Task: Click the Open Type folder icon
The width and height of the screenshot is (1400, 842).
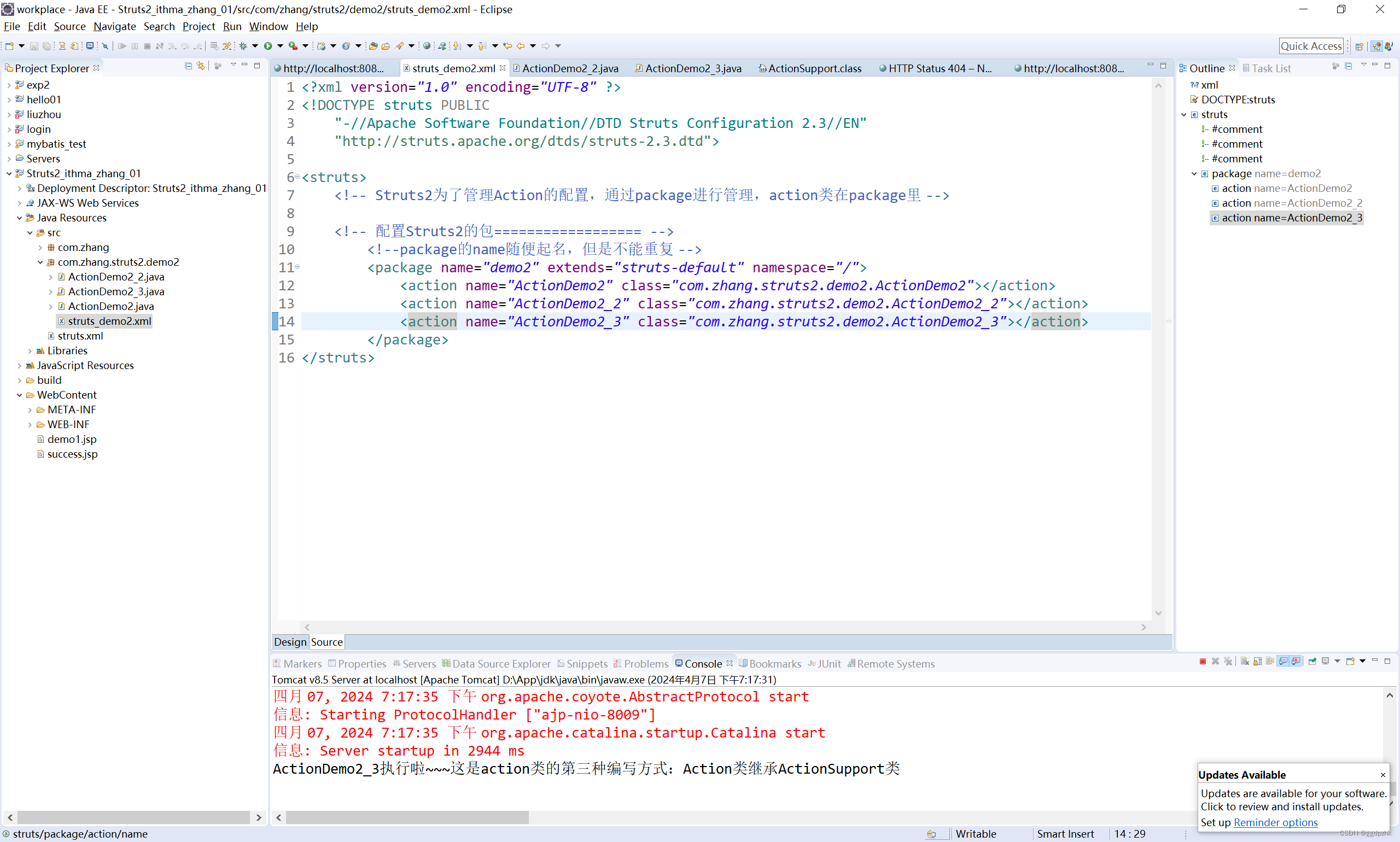Action: point(374,46)
